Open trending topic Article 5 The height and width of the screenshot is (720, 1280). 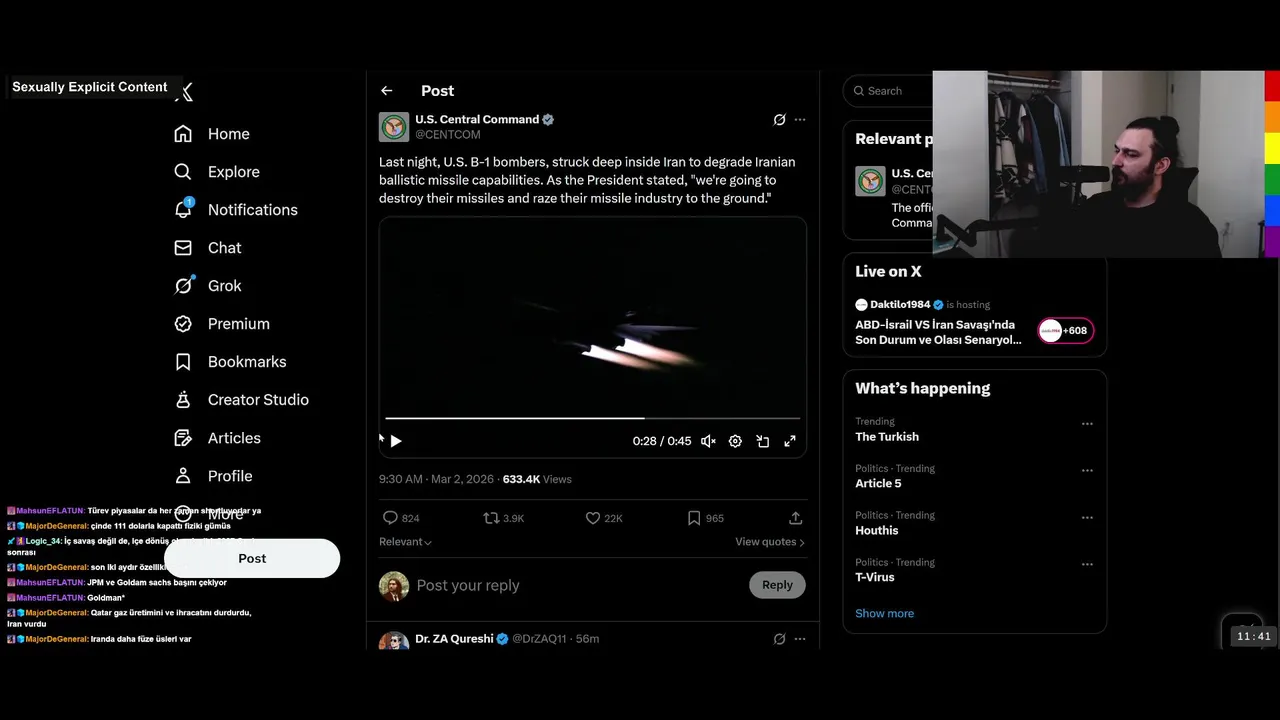(x=878, y=484)
